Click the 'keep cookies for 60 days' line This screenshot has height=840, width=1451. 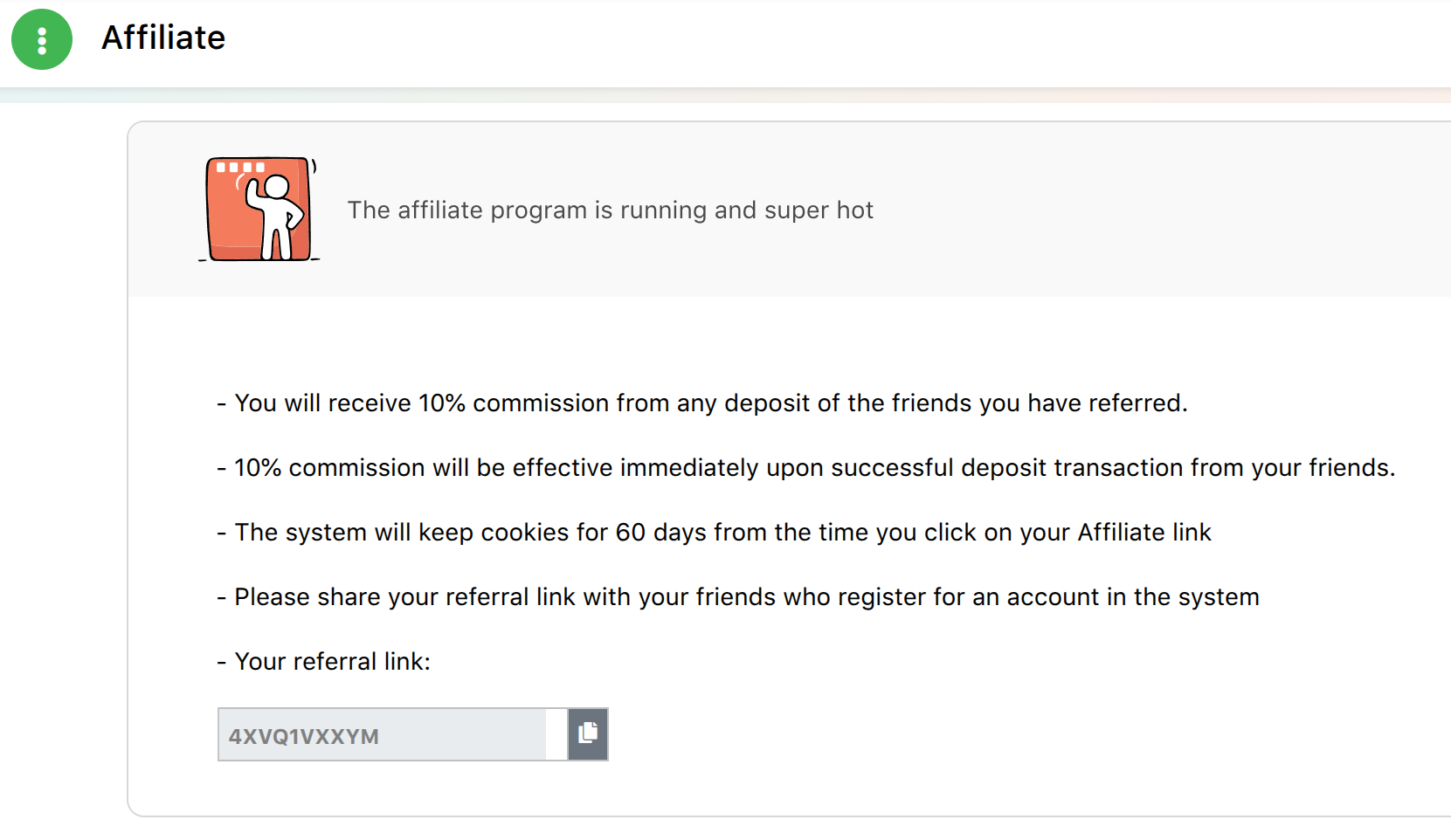coord(714,533)
